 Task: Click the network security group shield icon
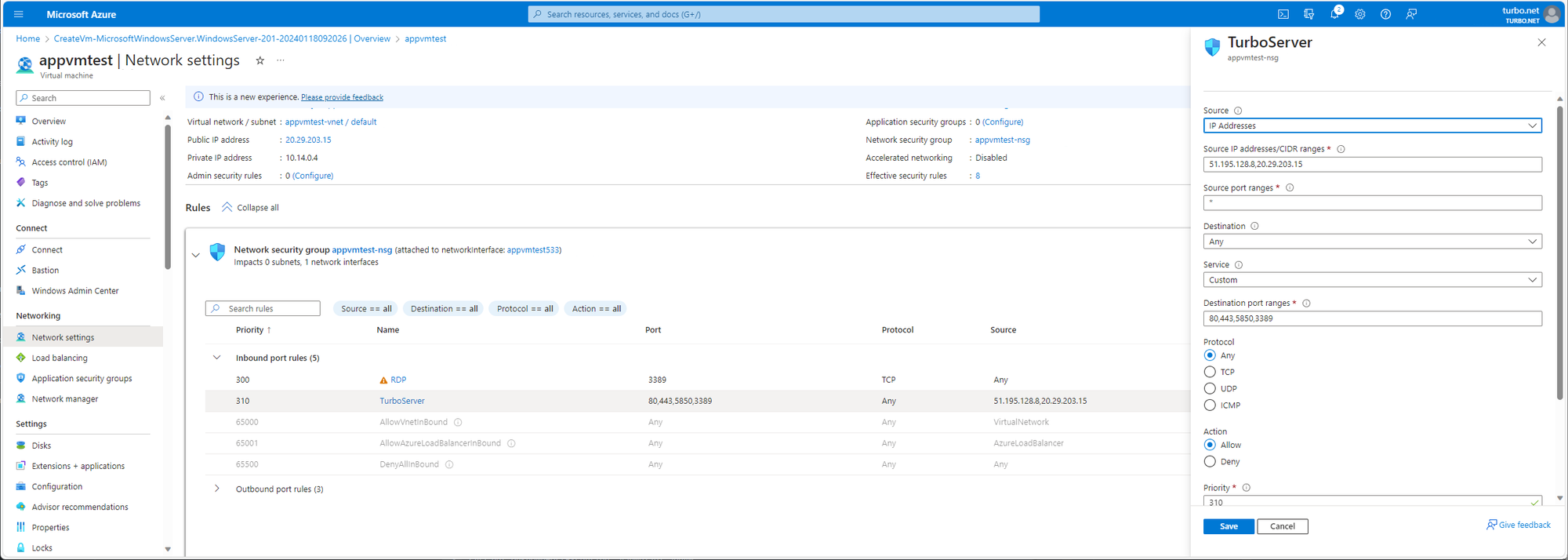[217, 252]
